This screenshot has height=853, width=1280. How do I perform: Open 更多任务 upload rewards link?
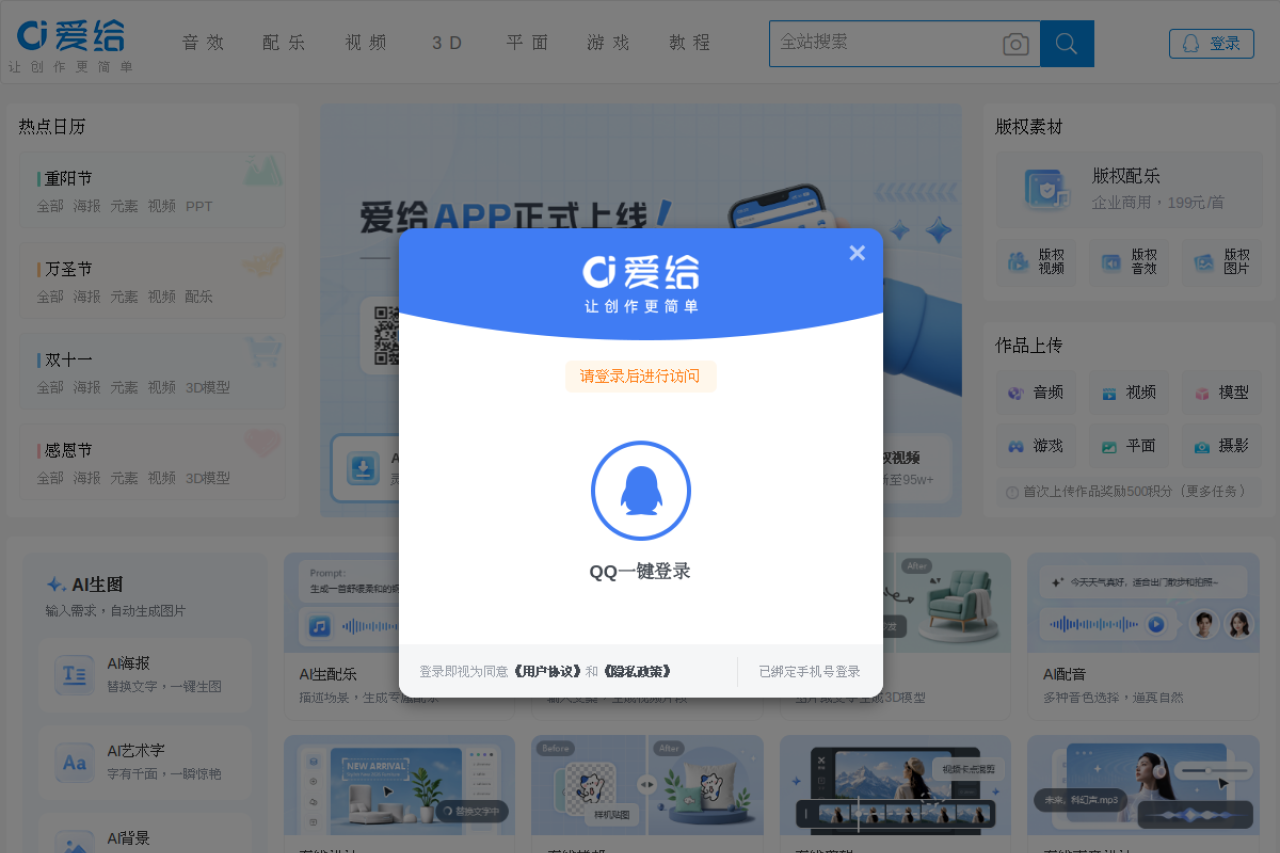[x=1214, y=492]
